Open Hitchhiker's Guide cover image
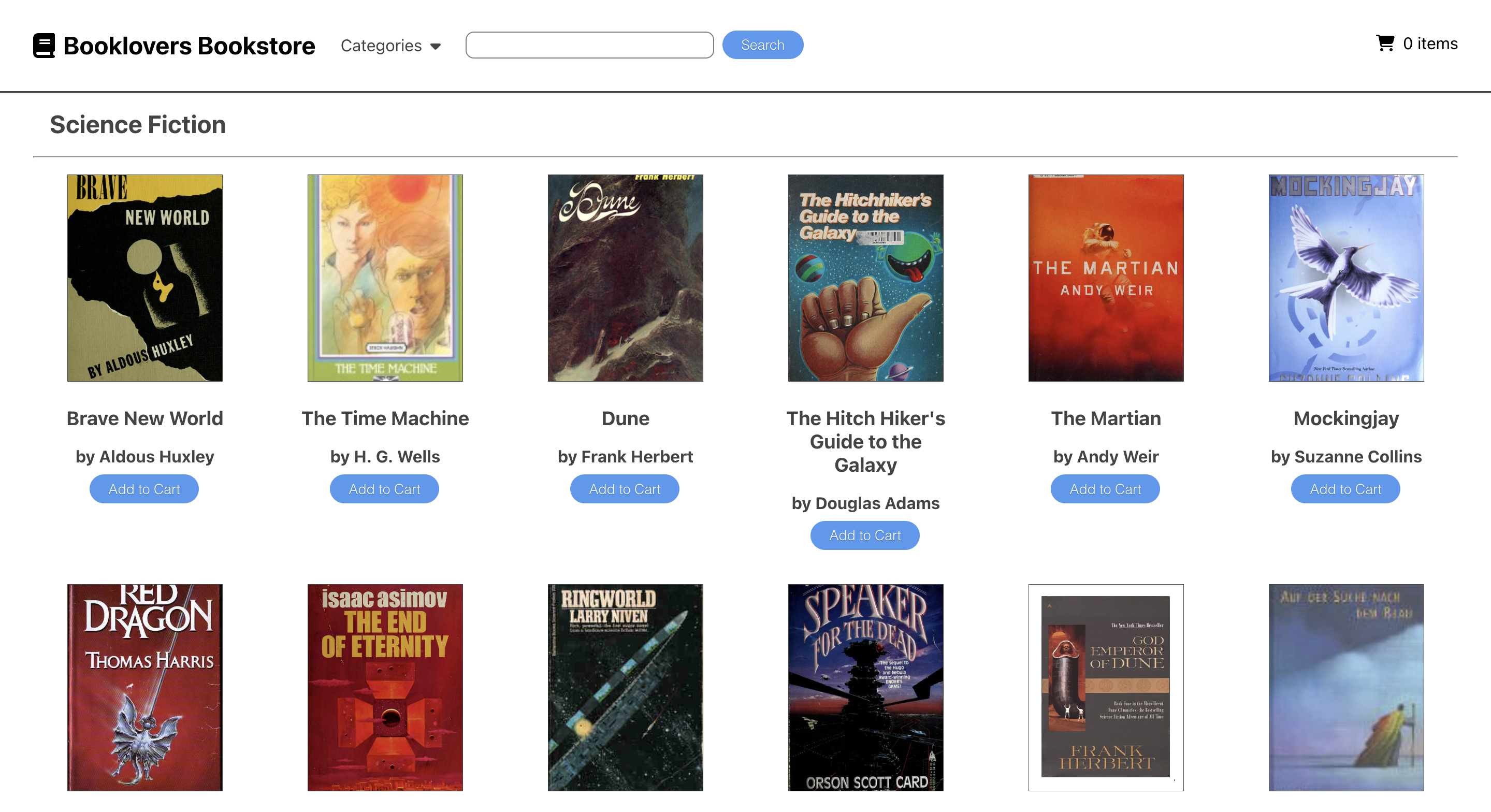1491x812 pixels. click(865, 278)
